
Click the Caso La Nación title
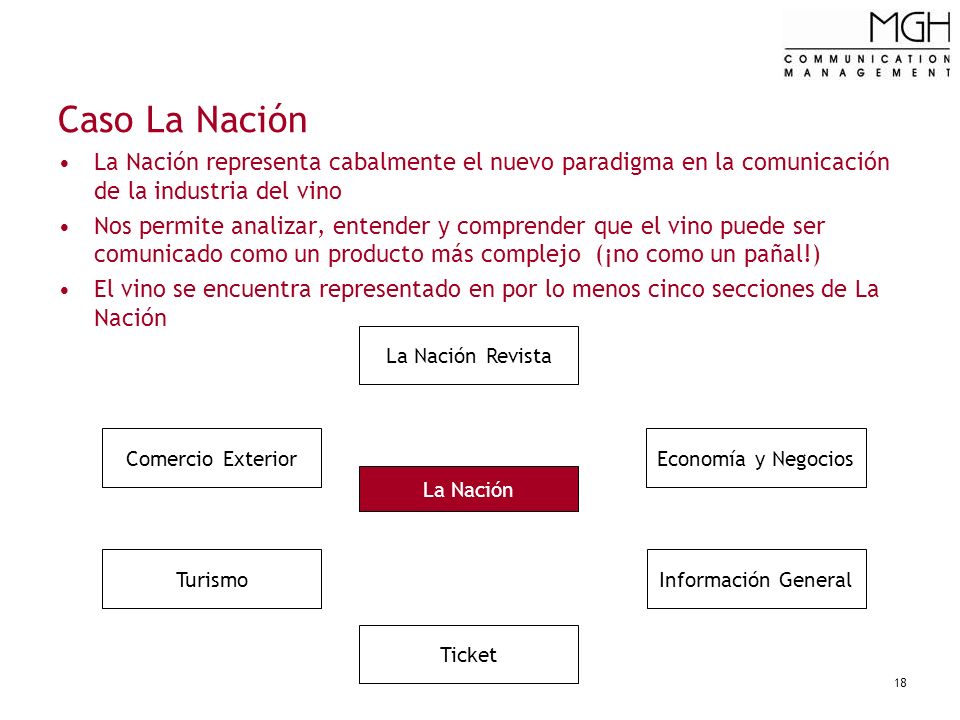point(182,119)
